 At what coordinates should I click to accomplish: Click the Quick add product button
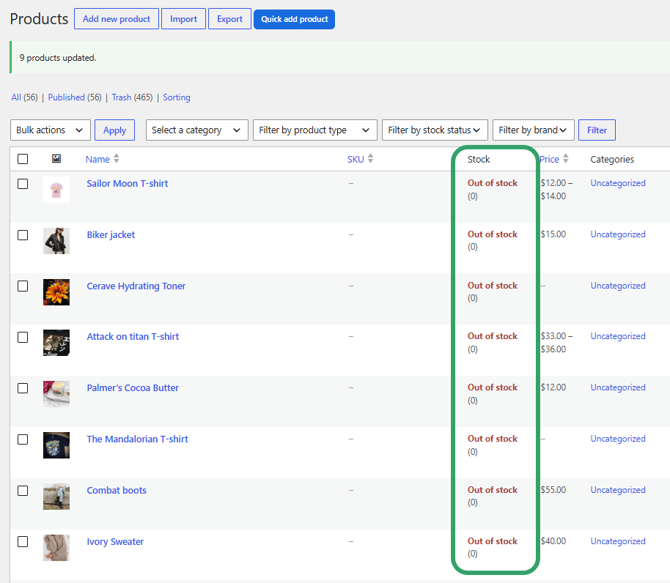pos(294,19)
